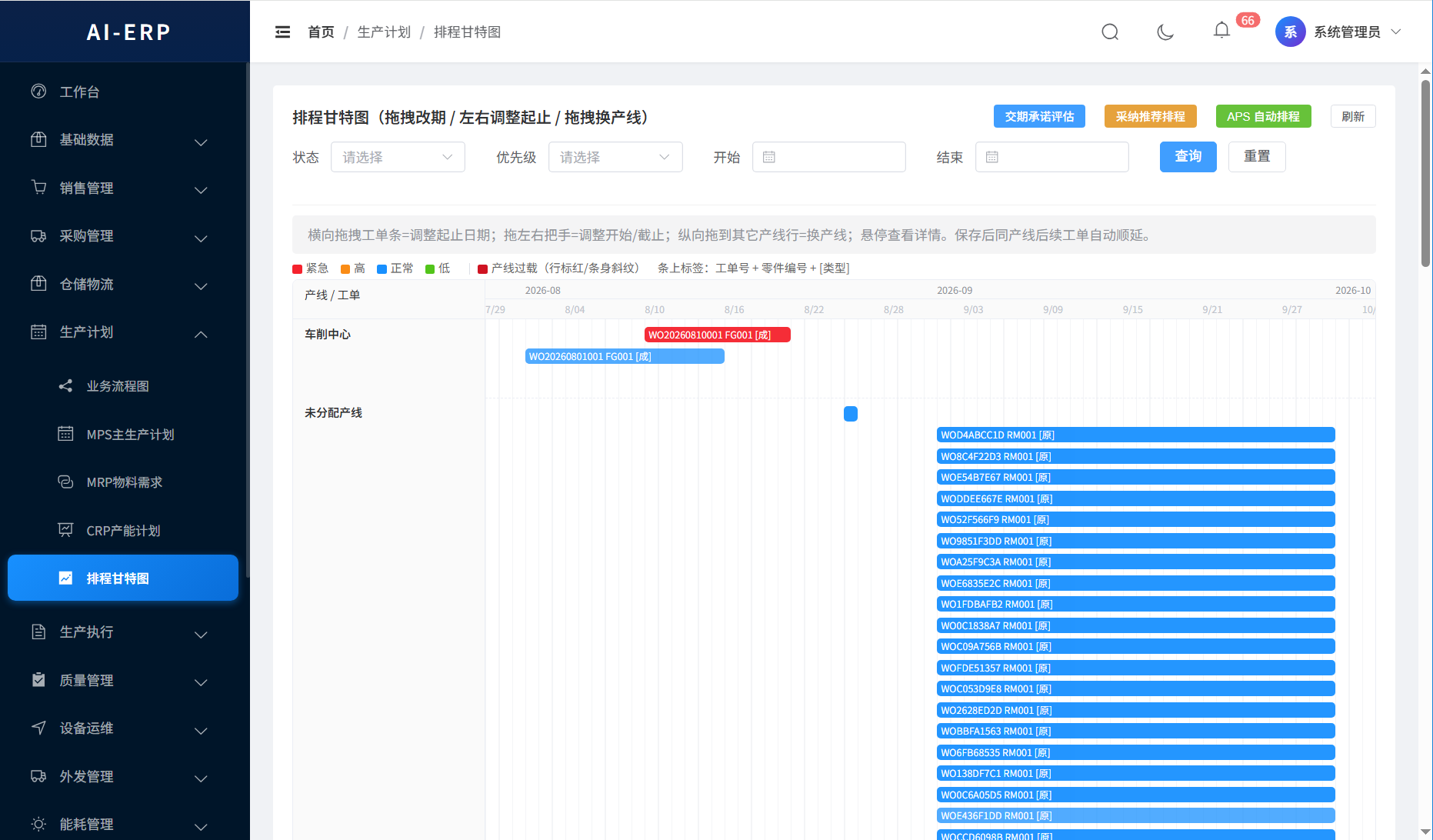Open the search icon in the header

click(x=1110, y=32)
